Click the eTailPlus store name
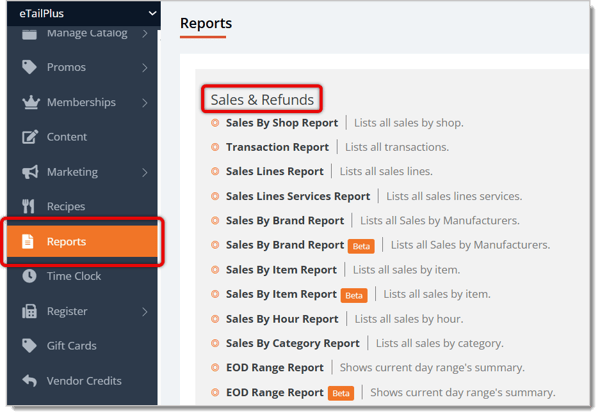 tap(42, 13)
